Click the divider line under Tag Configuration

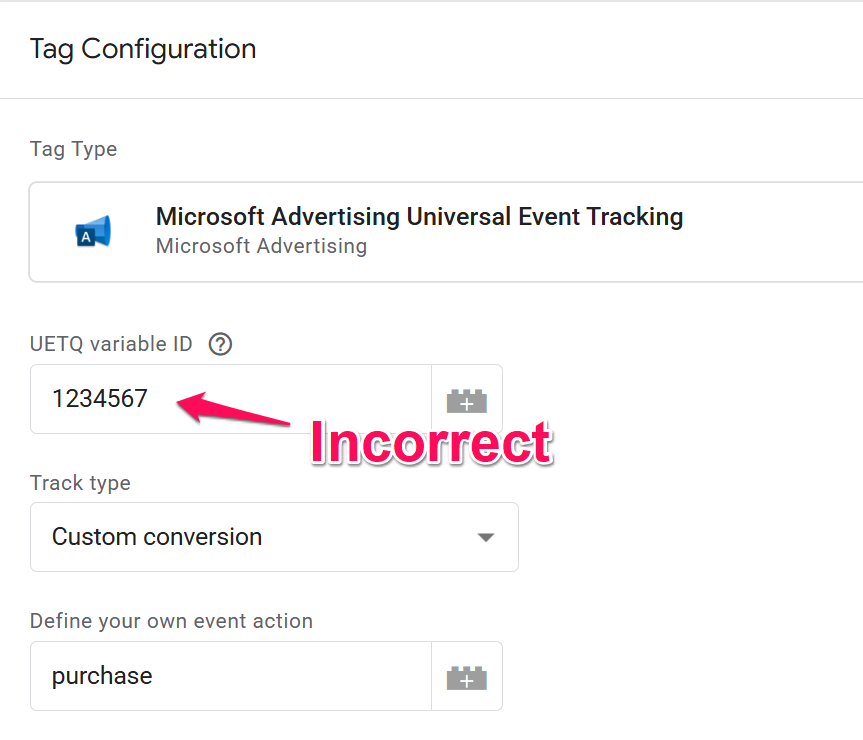432,99
